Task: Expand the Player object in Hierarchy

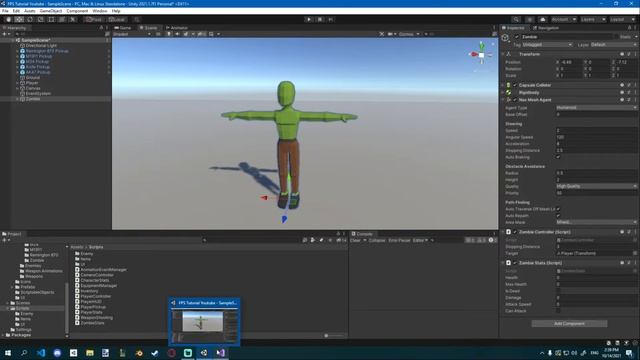Action: (x=17, y=83)
